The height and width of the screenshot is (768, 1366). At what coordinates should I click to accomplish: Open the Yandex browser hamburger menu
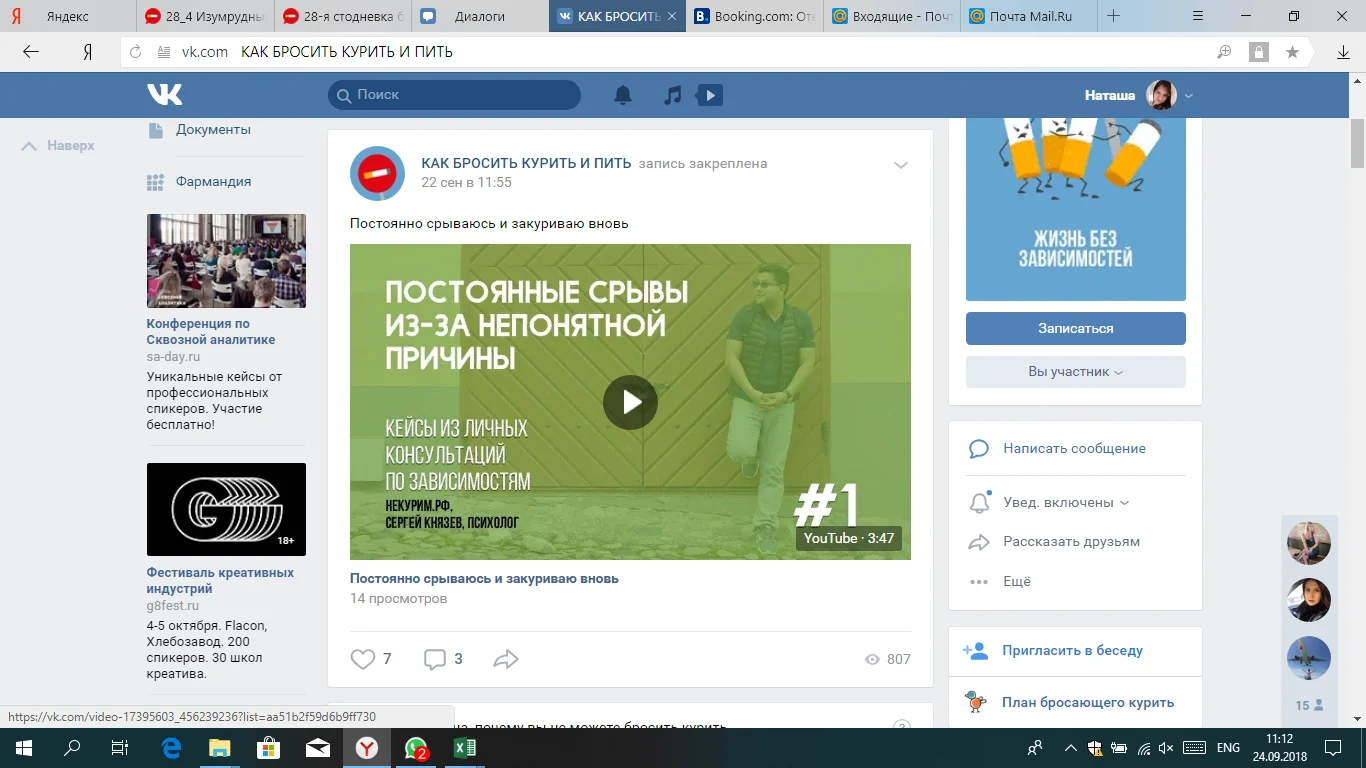pyautogui.click(x=1199, y=16)
